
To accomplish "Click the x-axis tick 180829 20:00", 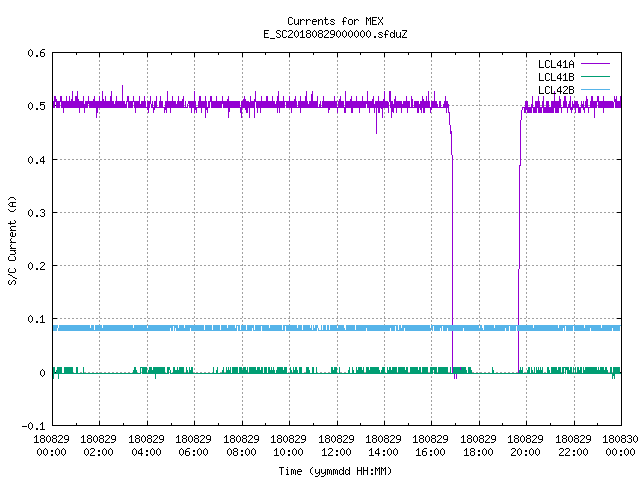I will [525, 446].
